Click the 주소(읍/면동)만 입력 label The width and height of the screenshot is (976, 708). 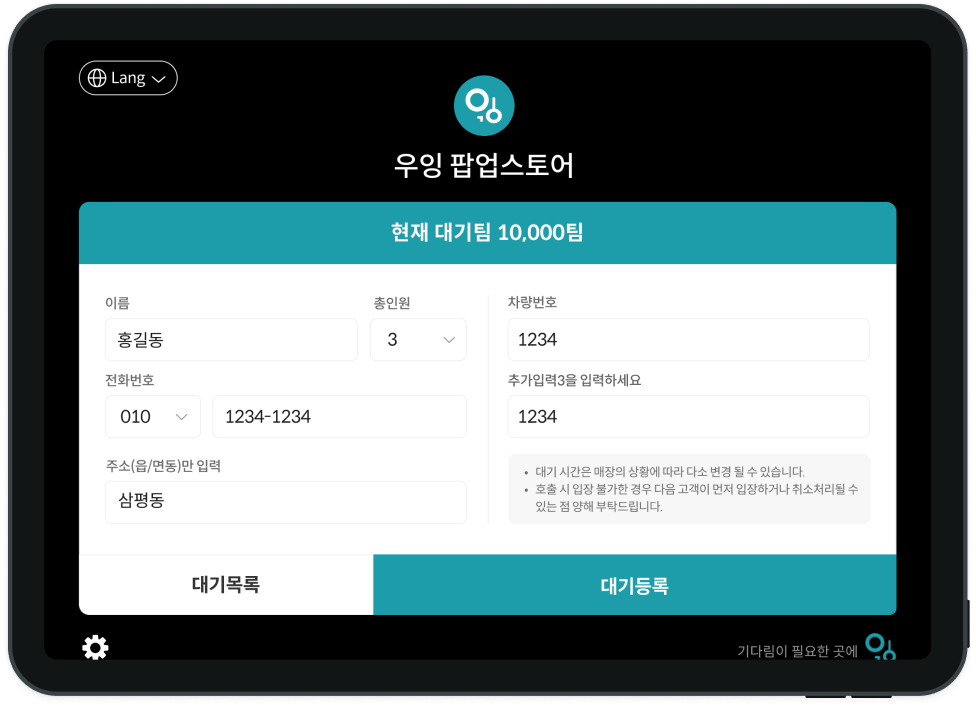[163, 466]
